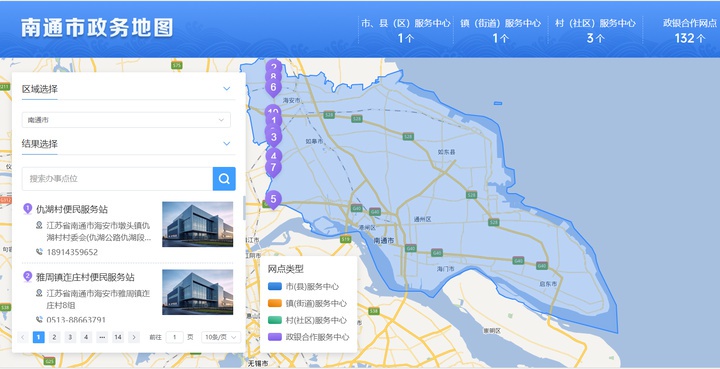Select 市、县(区)服务中心 statistics tab
The width and height of the screenshot is (720, 369).
405,30
